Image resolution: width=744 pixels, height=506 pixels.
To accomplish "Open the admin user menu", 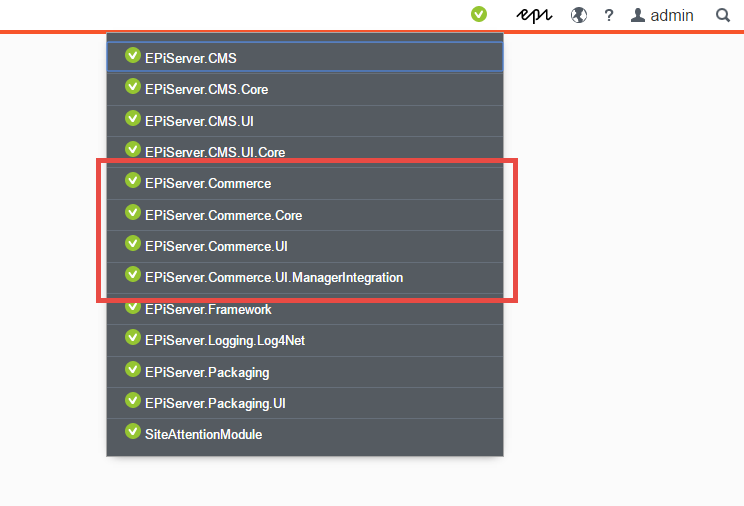I will coord(661,15).
